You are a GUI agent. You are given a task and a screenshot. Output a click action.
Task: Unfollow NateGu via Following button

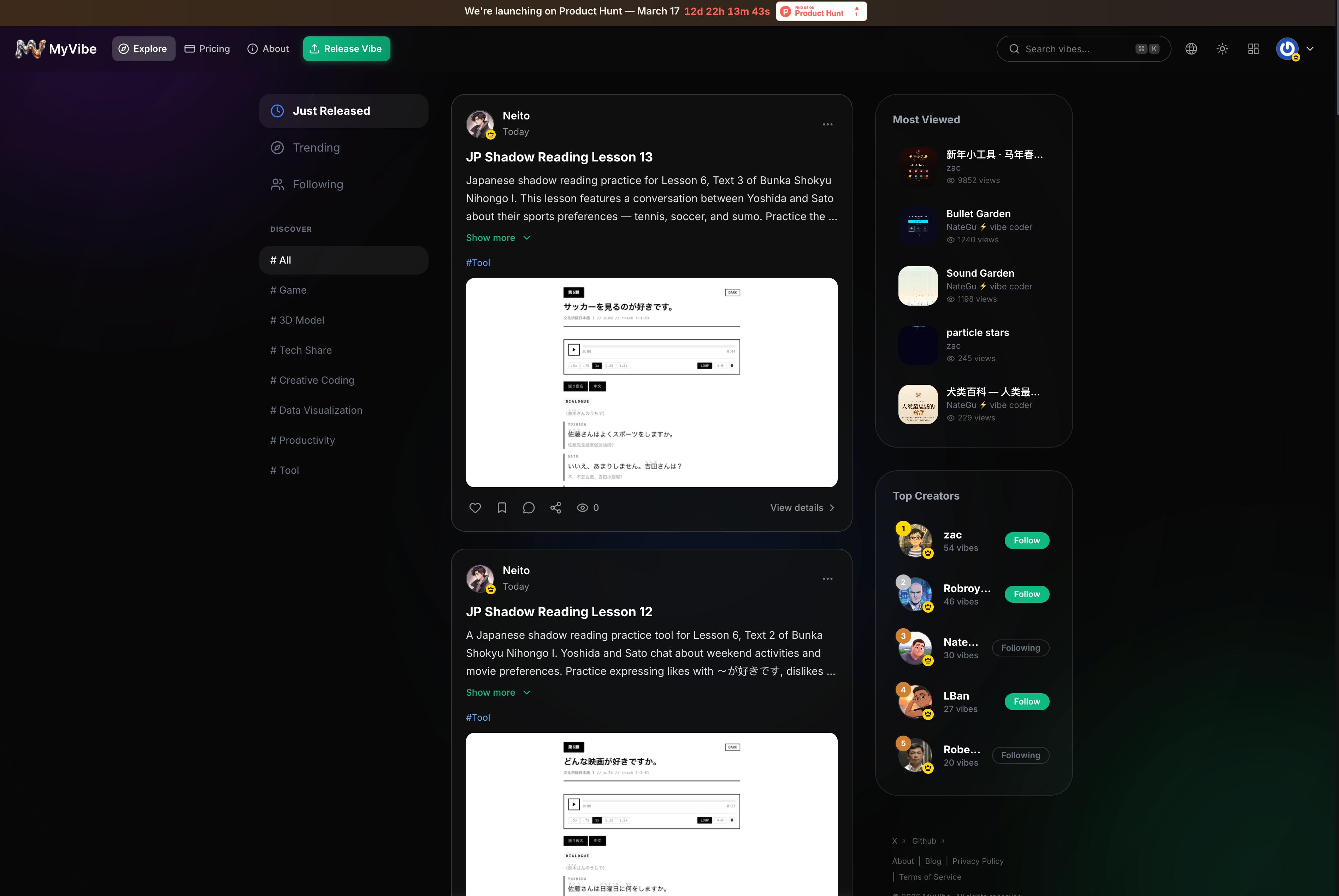[x=1020, y=648]
